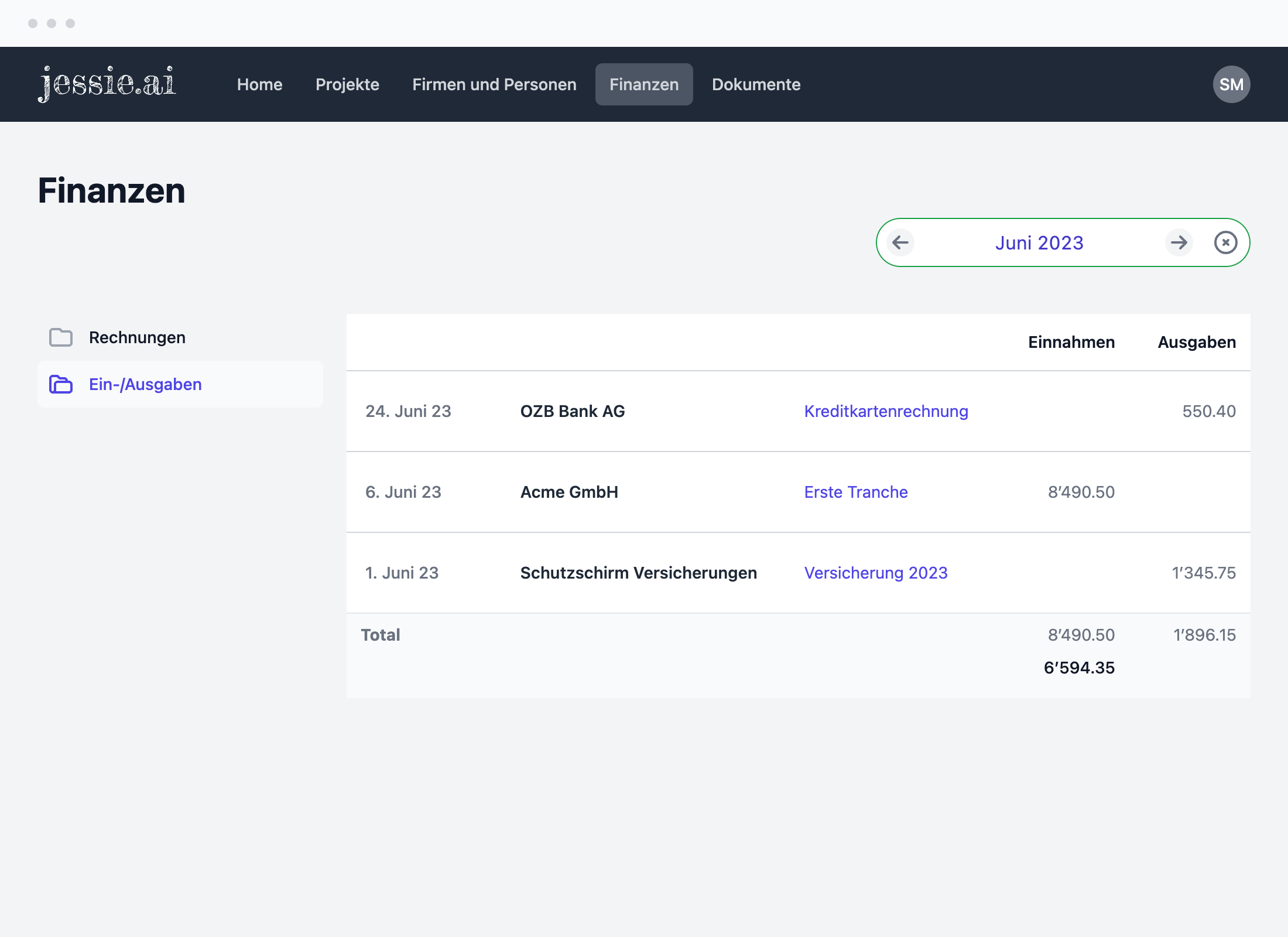This screenshot has width=1288, height=937.
Task: Click the jessie.ai logo
Action: (107, 84)
